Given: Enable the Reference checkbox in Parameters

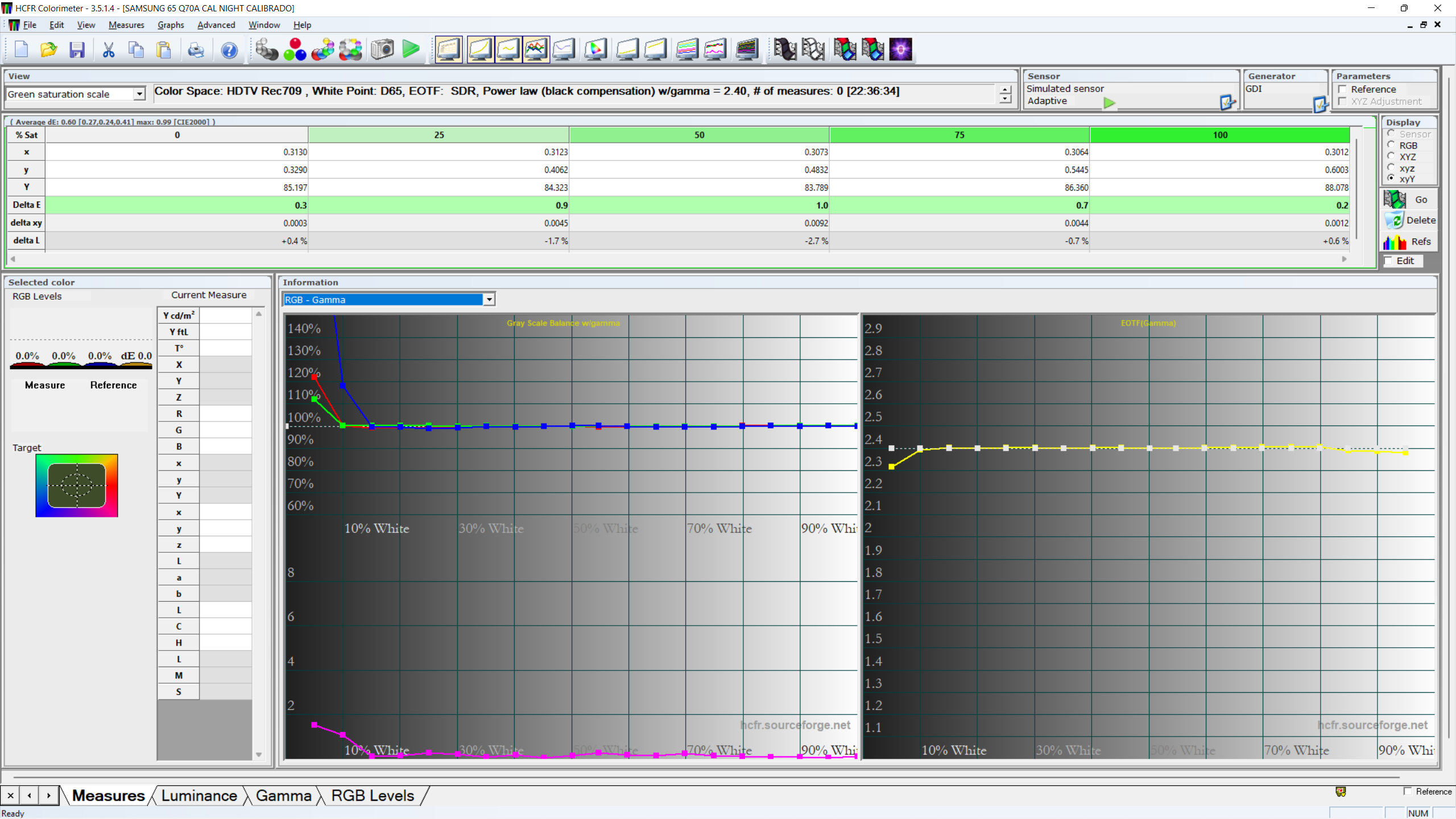Looking at the screenshot, I should [x=1343, y=89].
